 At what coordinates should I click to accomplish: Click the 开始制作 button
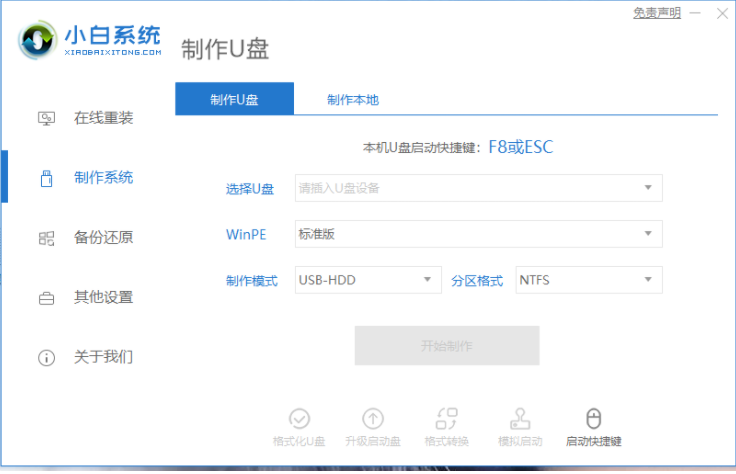(447, 346)
